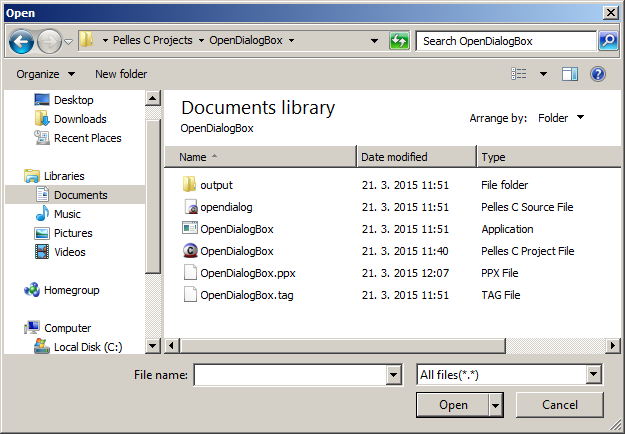The width and height of the screenshot is (625, 434).
Task: Sort by Date modified column header
Action: 417,157
